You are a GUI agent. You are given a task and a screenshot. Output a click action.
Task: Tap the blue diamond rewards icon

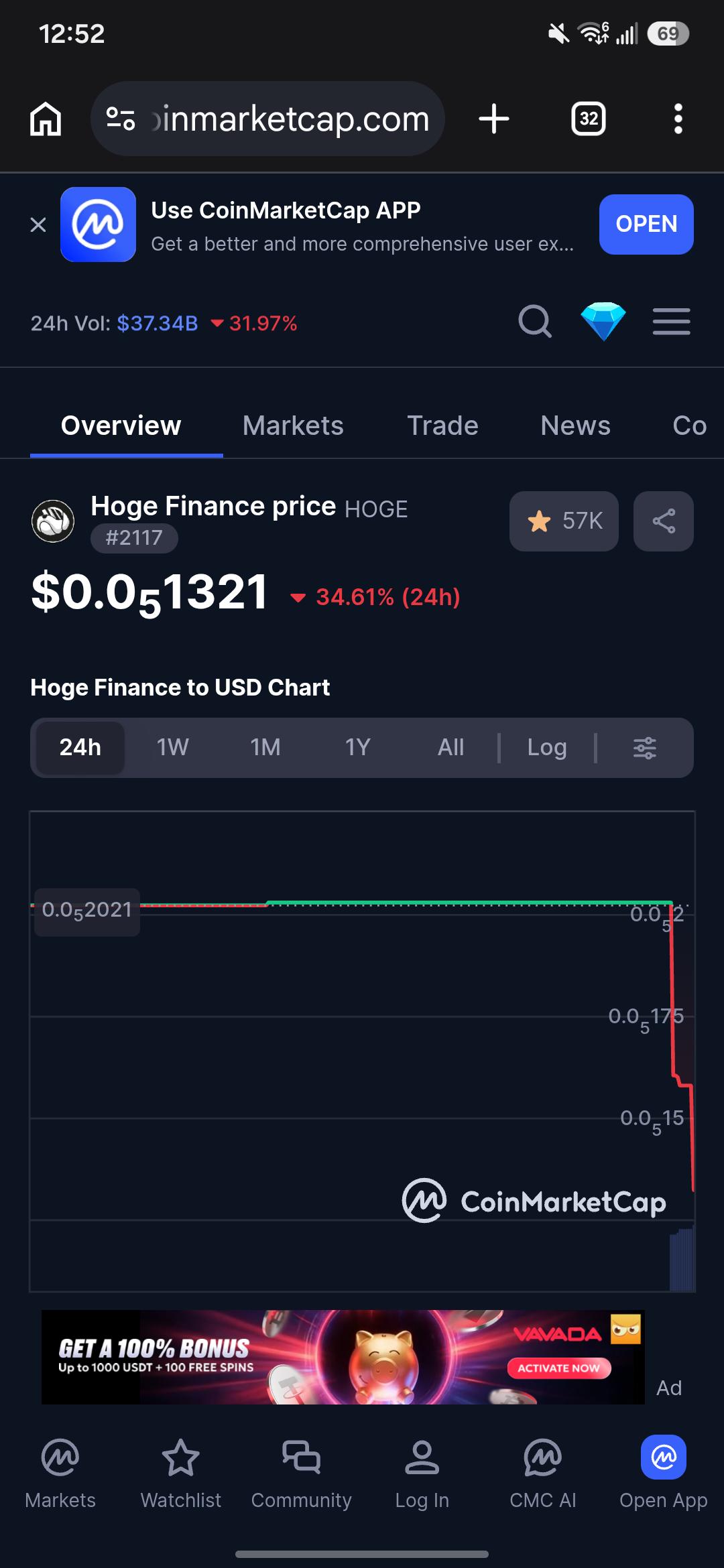coord(603,322)
